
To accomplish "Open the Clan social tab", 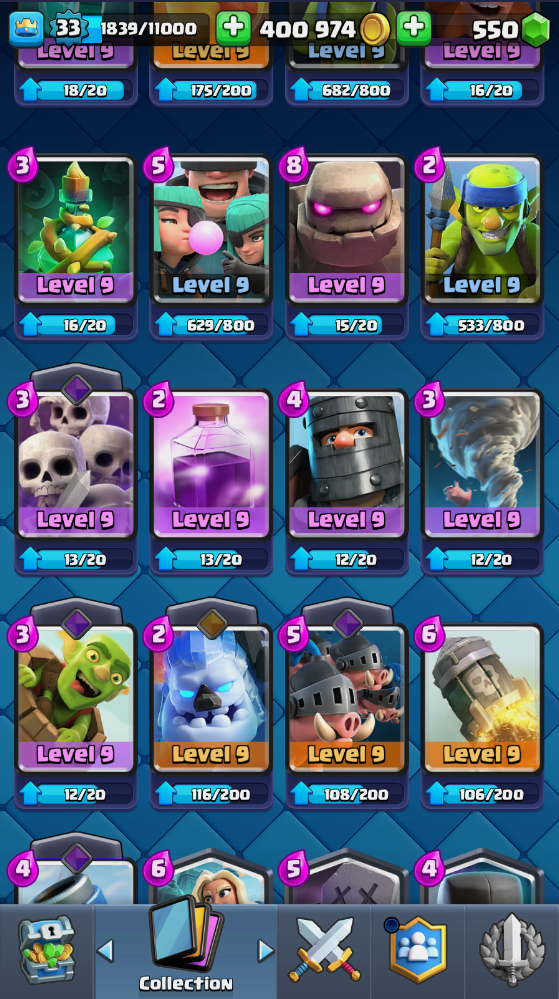I will click(418, 951).
